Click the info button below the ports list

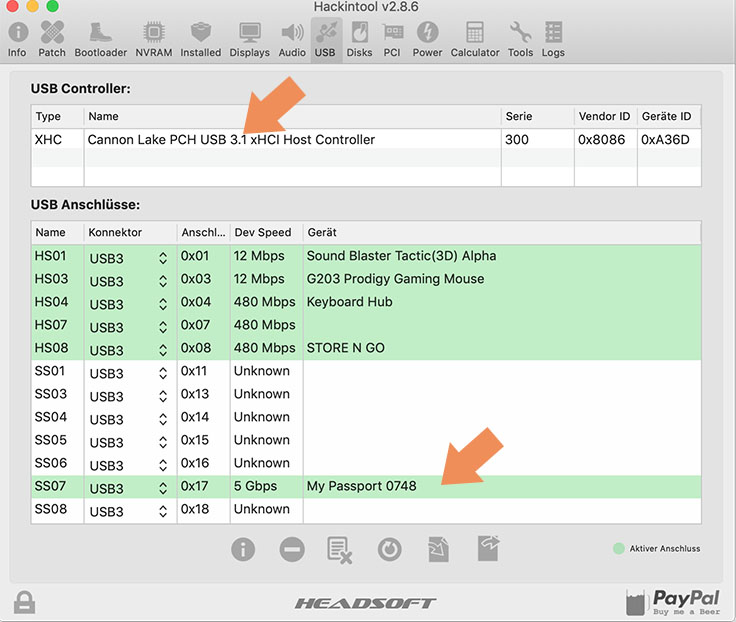pos(243,549)
